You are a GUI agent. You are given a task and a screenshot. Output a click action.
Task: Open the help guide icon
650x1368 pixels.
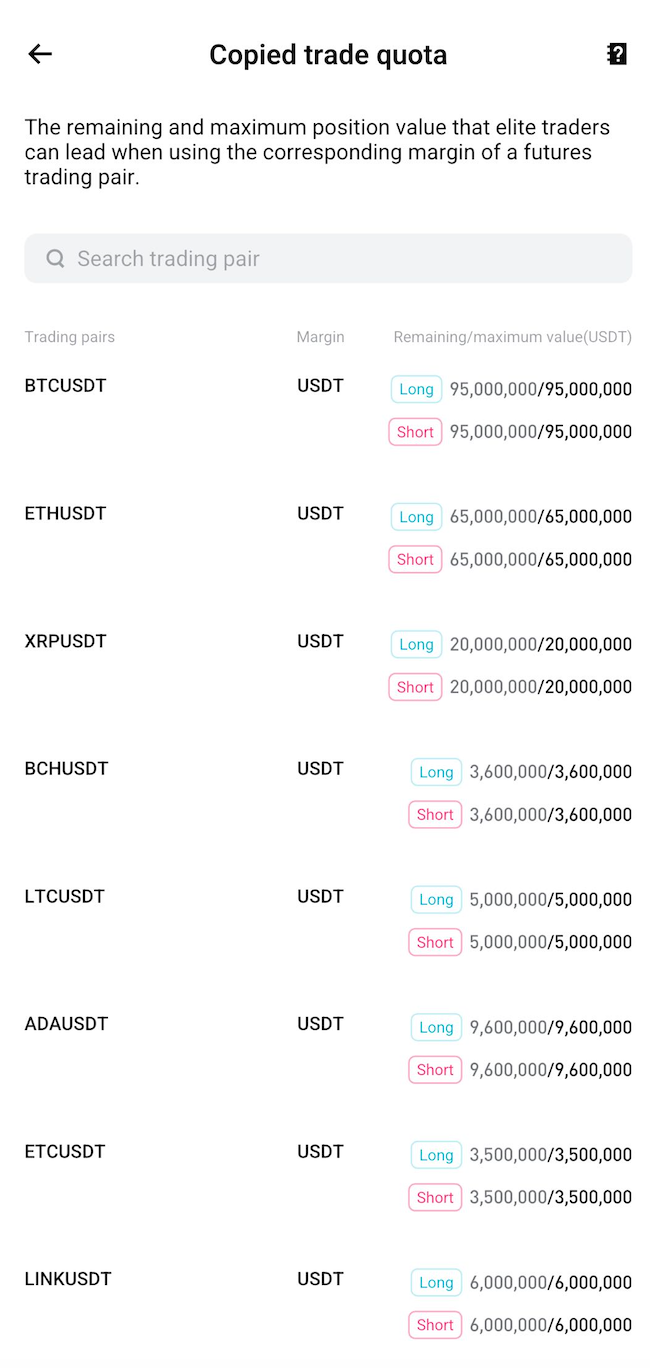[x=617, y=54]
